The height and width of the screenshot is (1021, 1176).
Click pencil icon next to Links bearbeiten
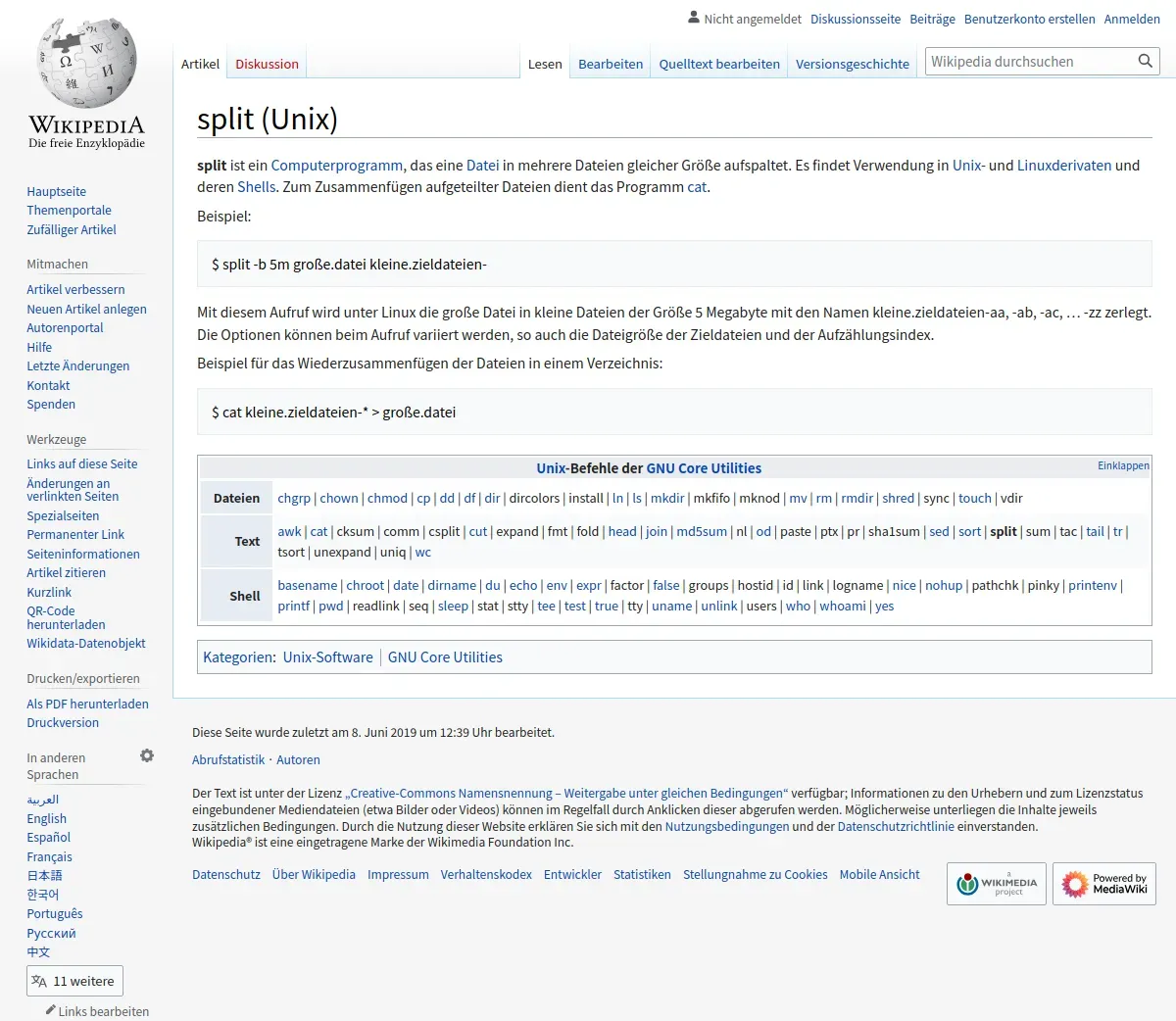point(50,1010)
